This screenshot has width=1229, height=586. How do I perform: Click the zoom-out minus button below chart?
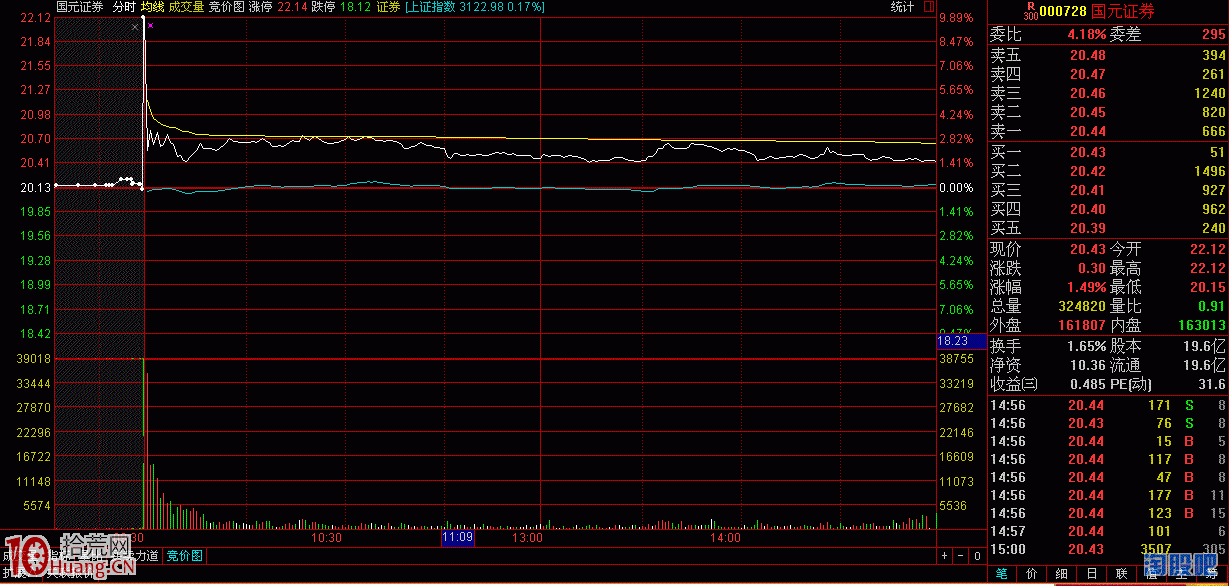pos(961,556)
